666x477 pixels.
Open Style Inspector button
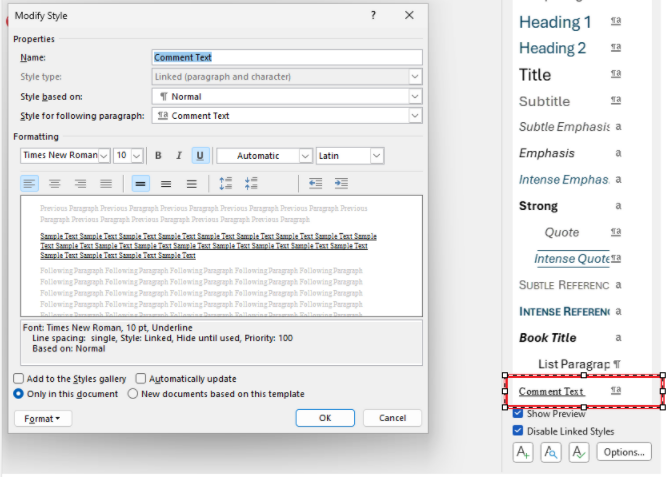pyautogui.click(x=551, y=452)
